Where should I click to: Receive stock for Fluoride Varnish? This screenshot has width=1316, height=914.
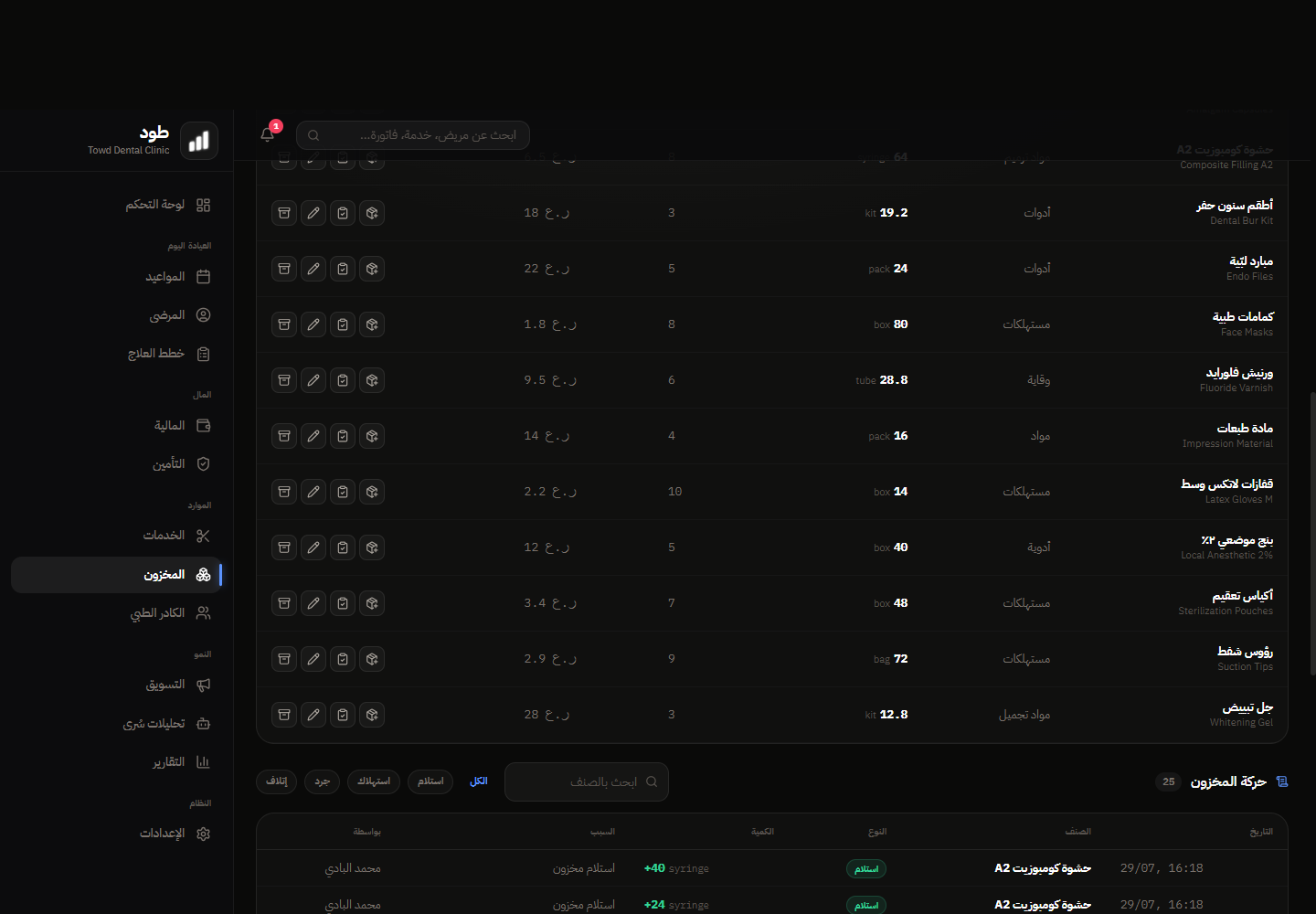(372, 380)
